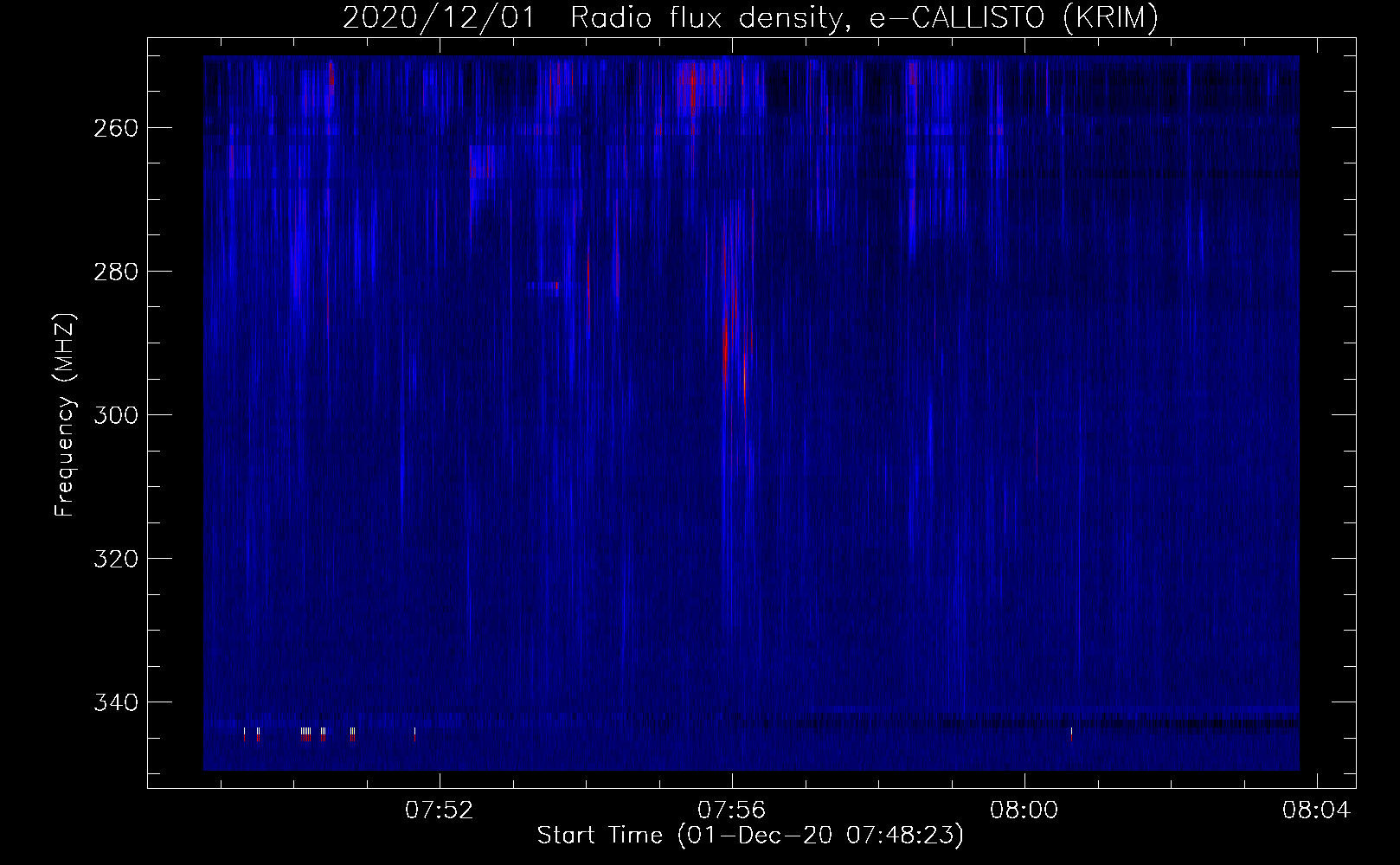
Task: Click the 300 frequency tick label
Action: [115, 415]
